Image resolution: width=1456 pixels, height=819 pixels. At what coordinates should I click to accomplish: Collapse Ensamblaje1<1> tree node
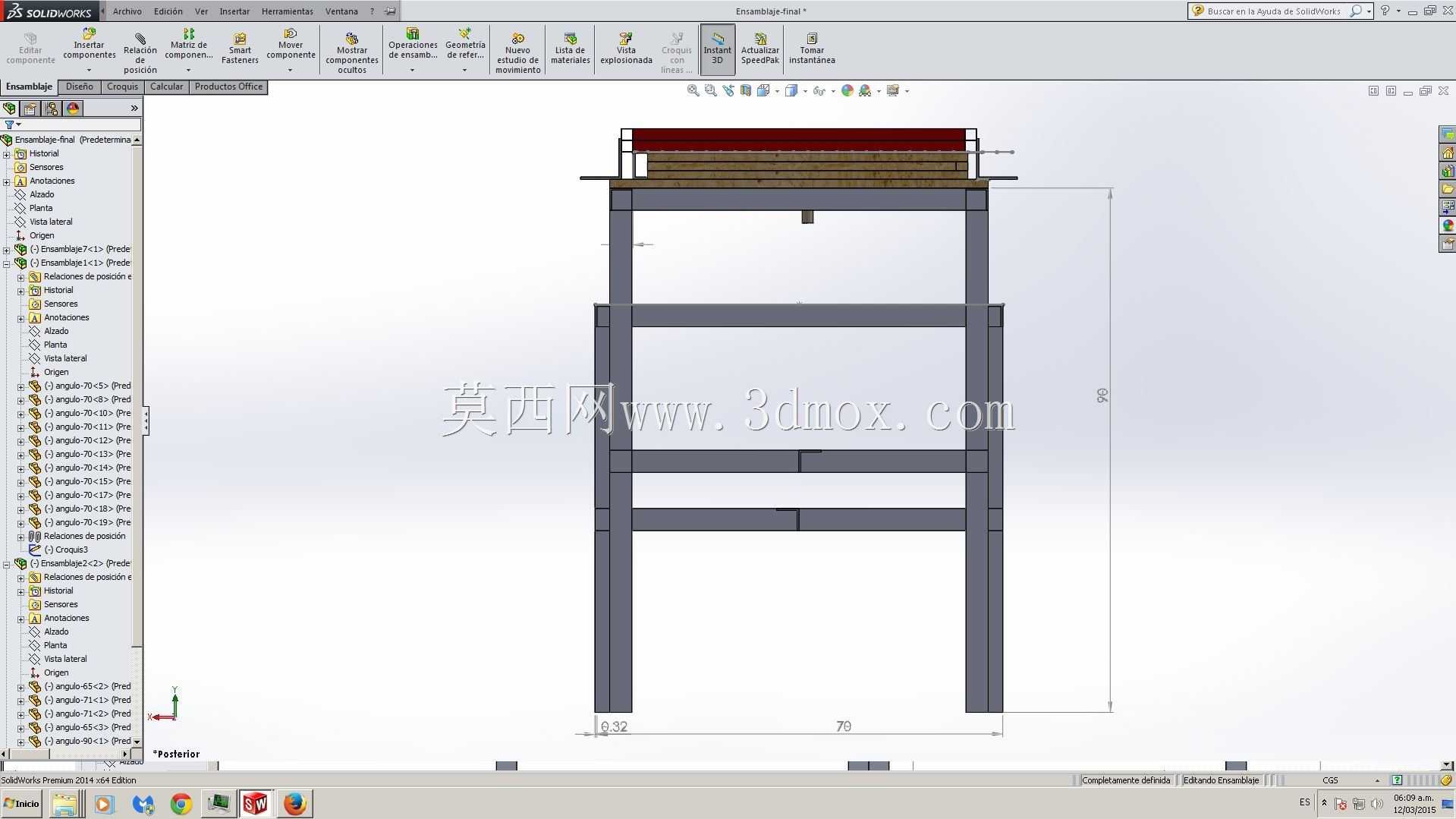(x=7, y=263)
